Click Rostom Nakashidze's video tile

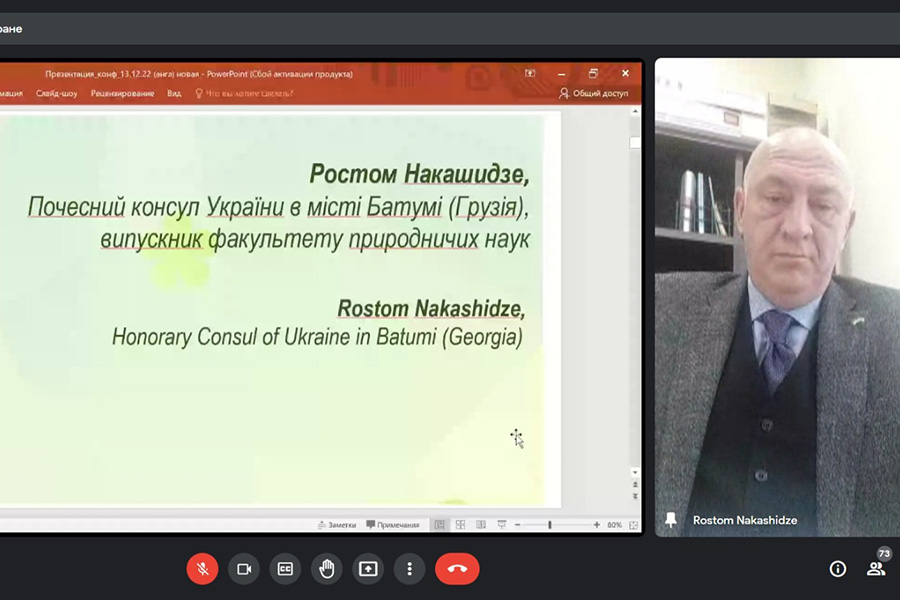777,297
